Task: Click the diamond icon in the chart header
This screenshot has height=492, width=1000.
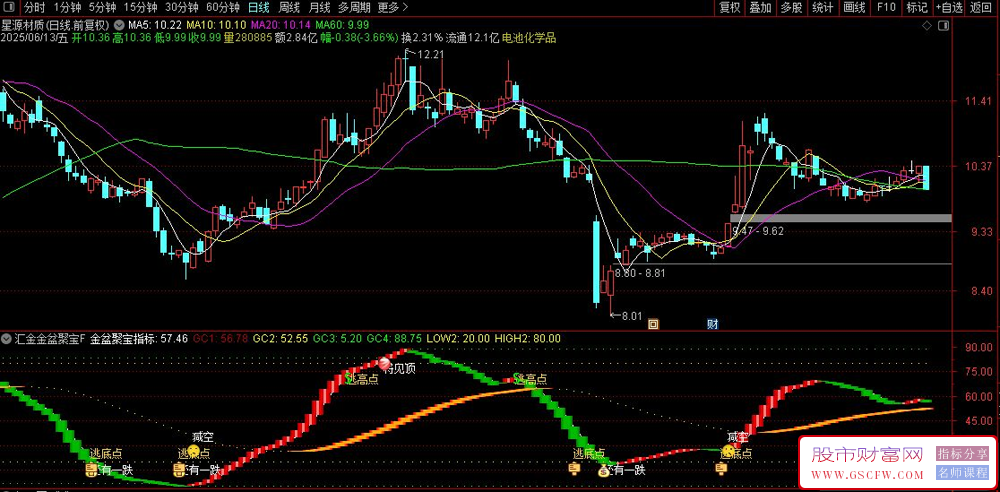Action: pyautogui.click(x=926, y=25)
